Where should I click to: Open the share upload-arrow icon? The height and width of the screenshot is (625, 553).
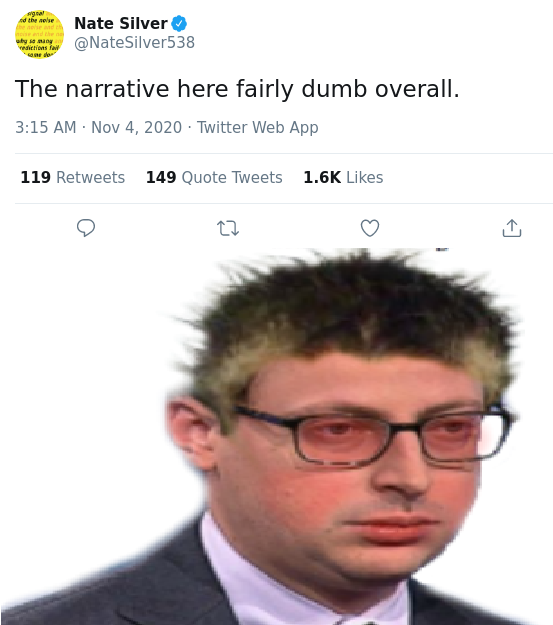(512, 228)
